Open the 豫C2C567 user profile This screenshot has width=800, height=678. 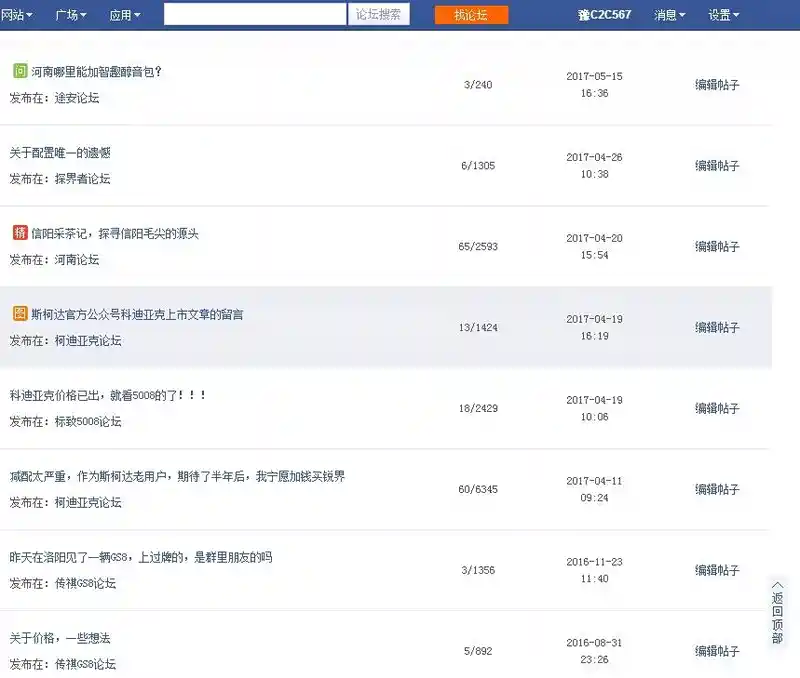(x=605, y=15)
